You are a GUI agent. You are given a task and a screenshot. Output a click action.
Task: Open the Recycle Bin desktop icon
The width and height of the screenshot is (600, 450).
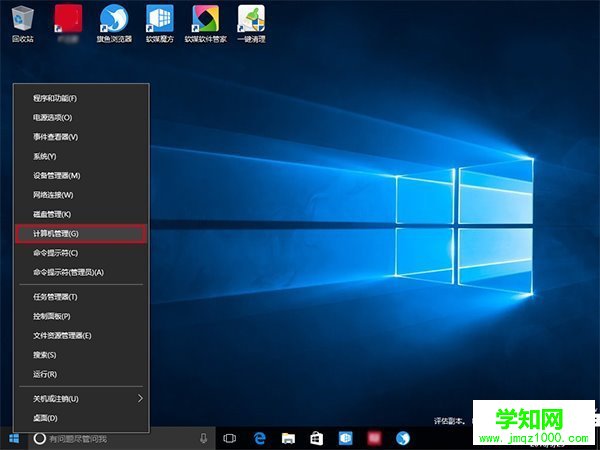[x=23, y=23]
